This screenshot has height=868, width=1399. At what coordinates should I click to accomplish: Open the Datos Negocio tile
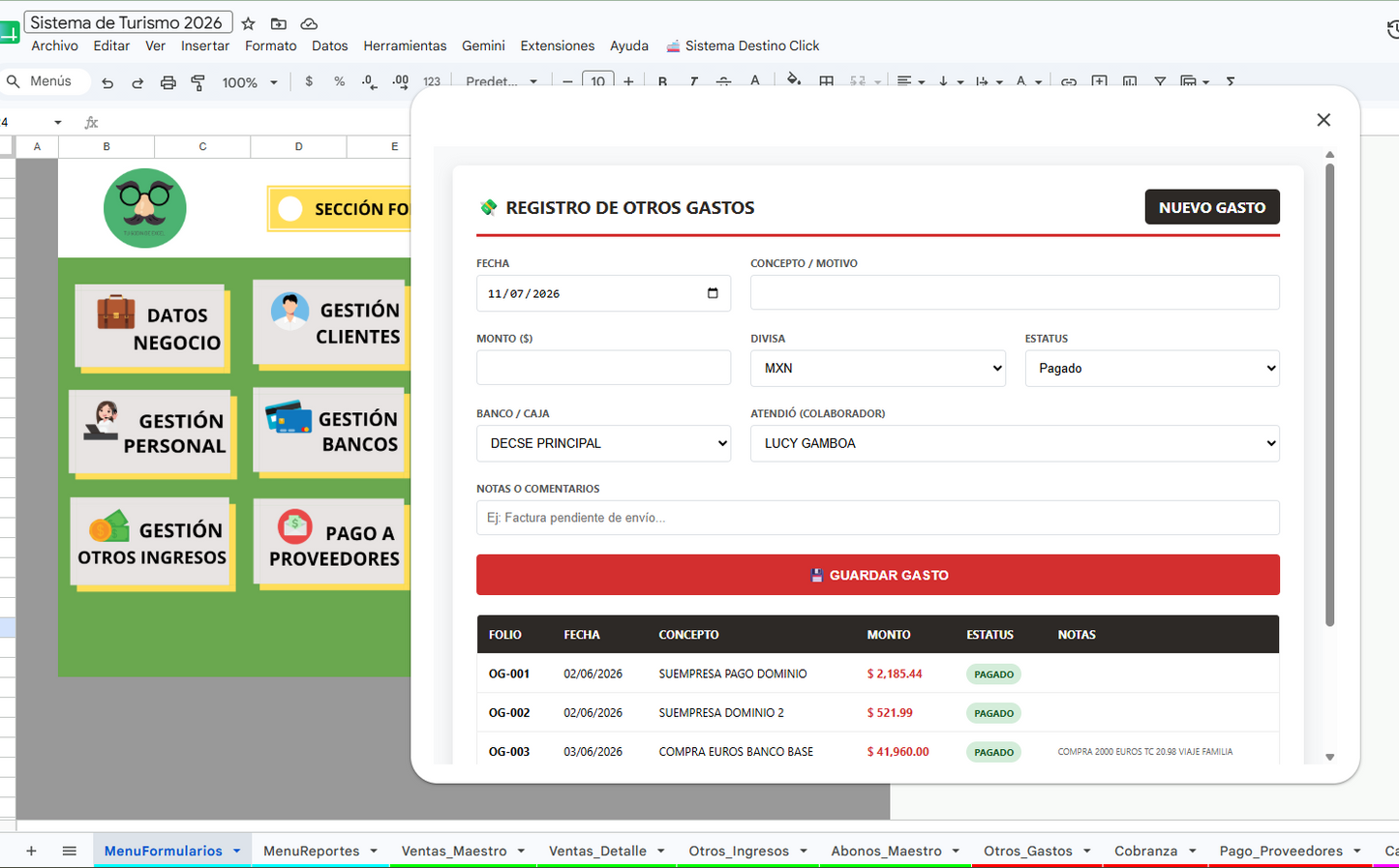151,327
